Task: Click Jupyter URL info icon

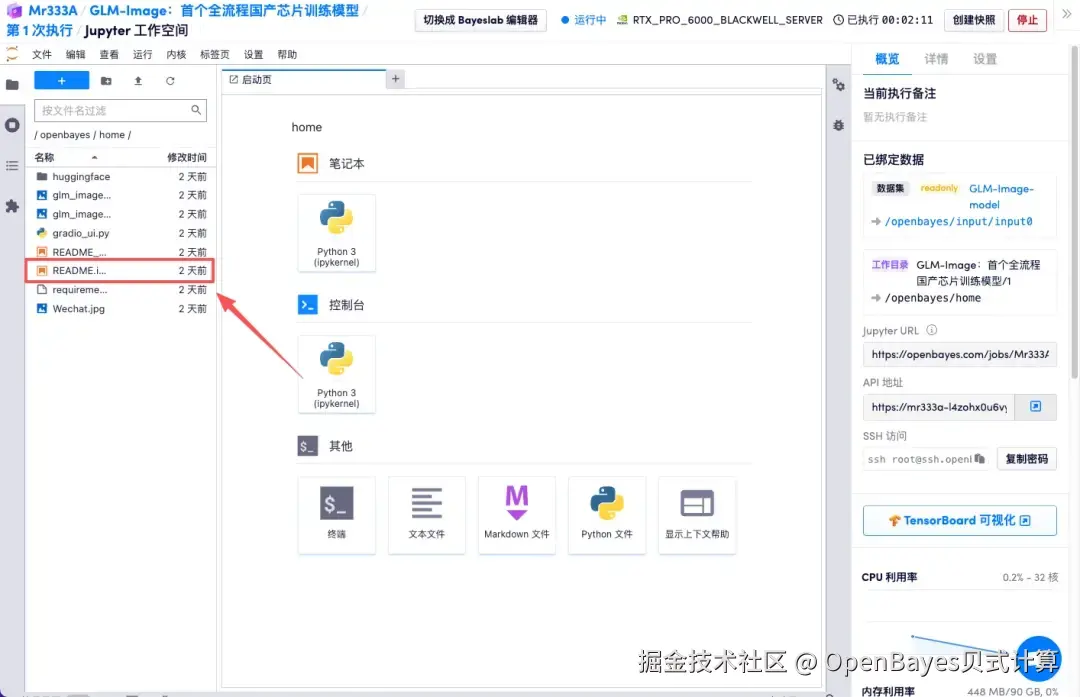Action: coord(931,331)
